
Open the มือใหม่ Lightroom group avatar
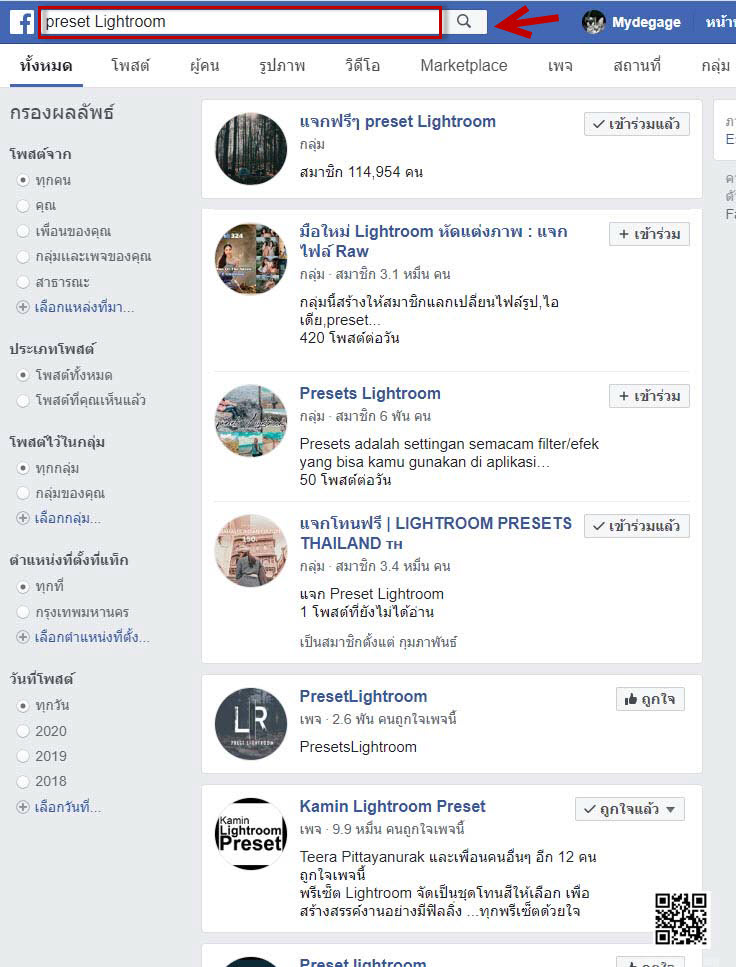(x=251, y=258)
